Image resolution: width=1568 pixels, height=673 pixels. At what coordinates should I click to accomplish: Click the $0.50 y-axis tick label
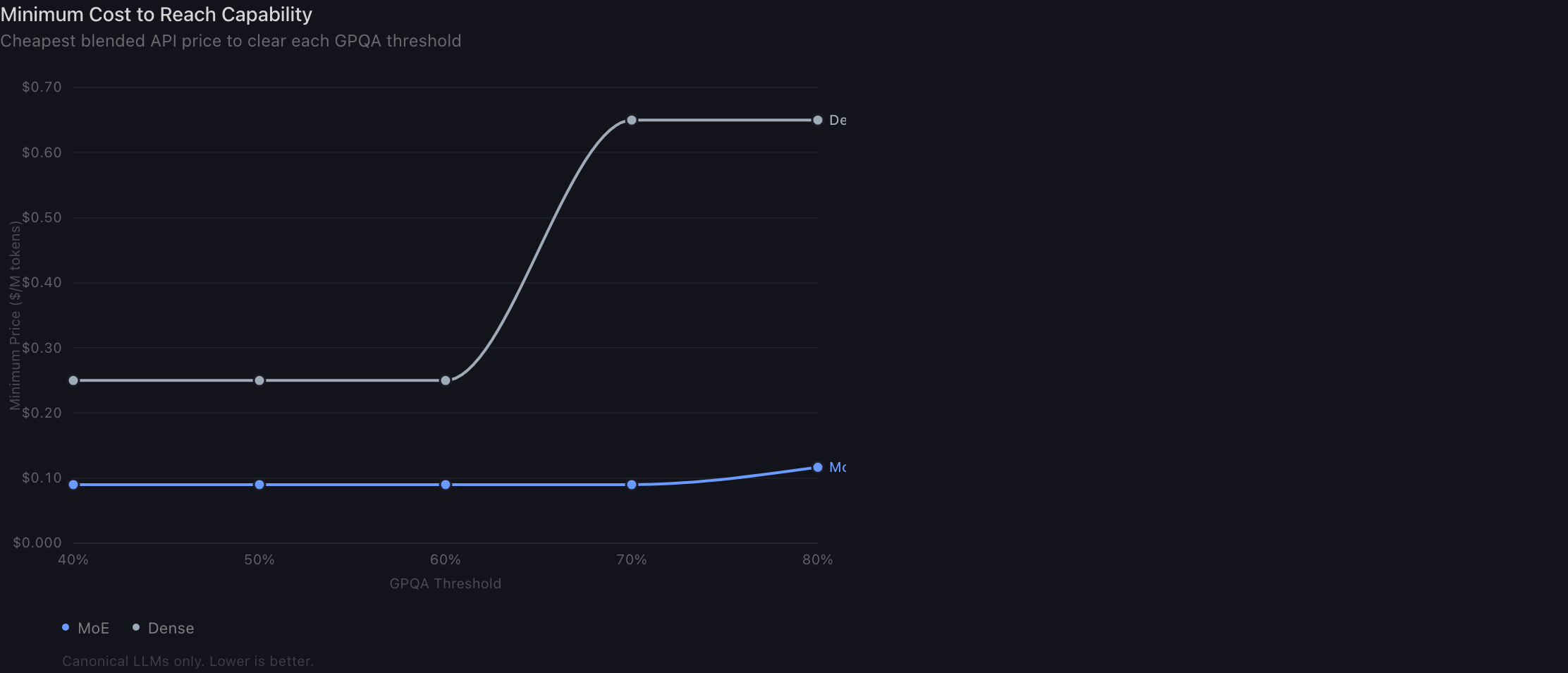[42, 217]
